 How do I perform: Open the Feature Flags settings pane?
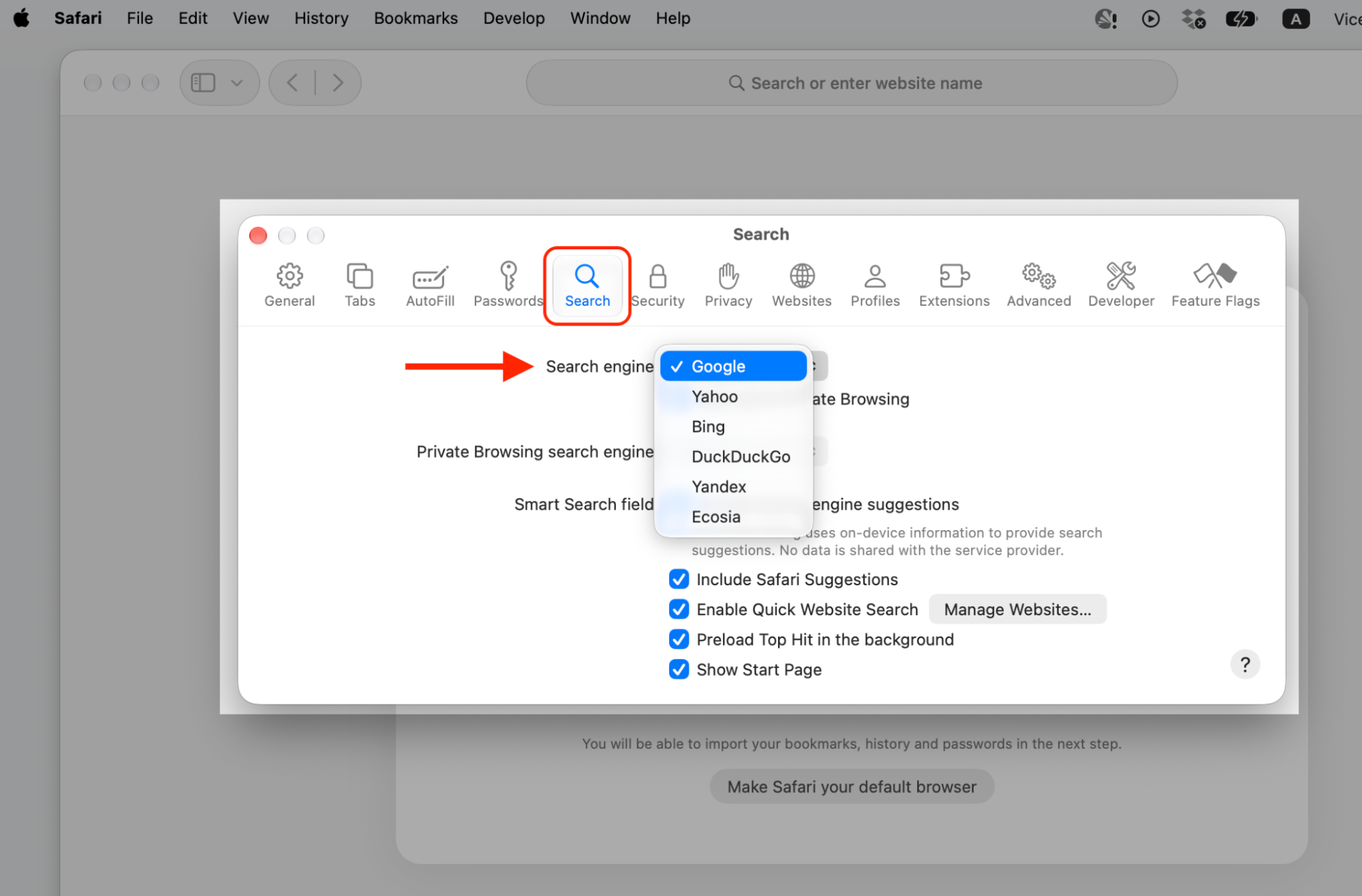click(1216, 285)
